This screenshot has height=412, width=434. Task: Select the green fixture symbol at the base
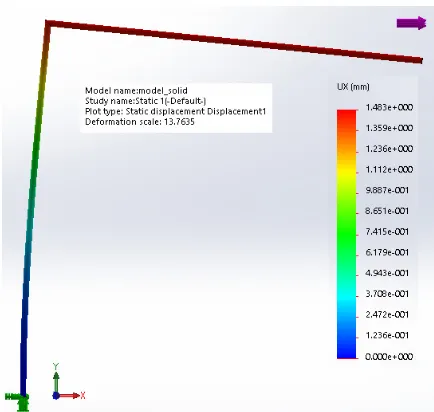tap(18, 401)
